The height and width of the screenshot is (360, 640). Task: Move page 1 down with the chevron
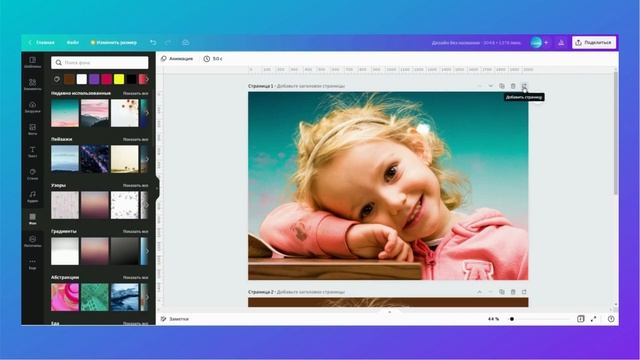point(491,86)
